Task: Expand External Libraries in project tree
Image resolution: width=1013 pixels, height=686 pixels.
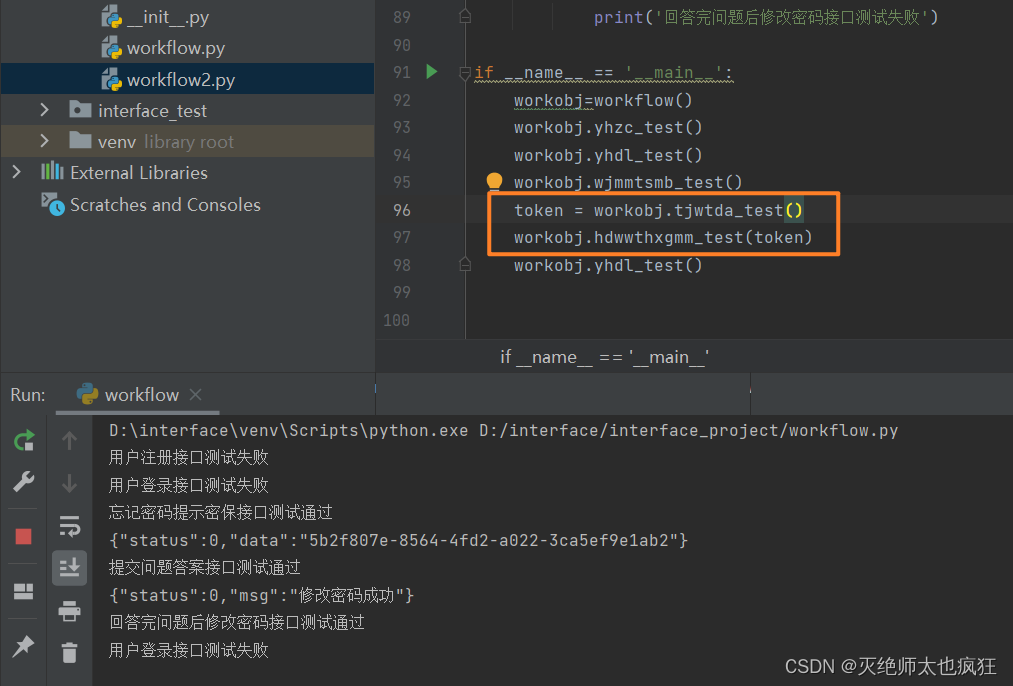Action: click(x=15, y=172)
